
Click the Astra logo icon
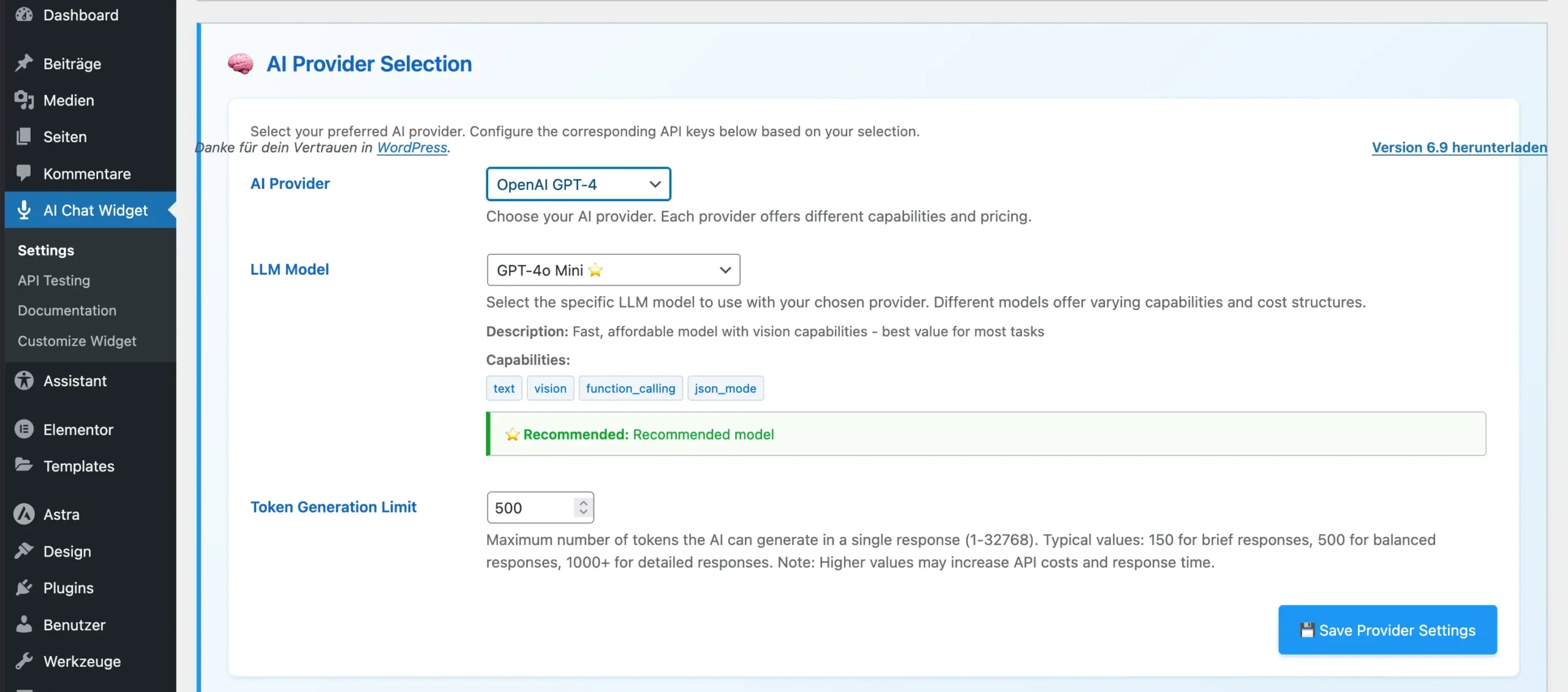pos(24,514)
